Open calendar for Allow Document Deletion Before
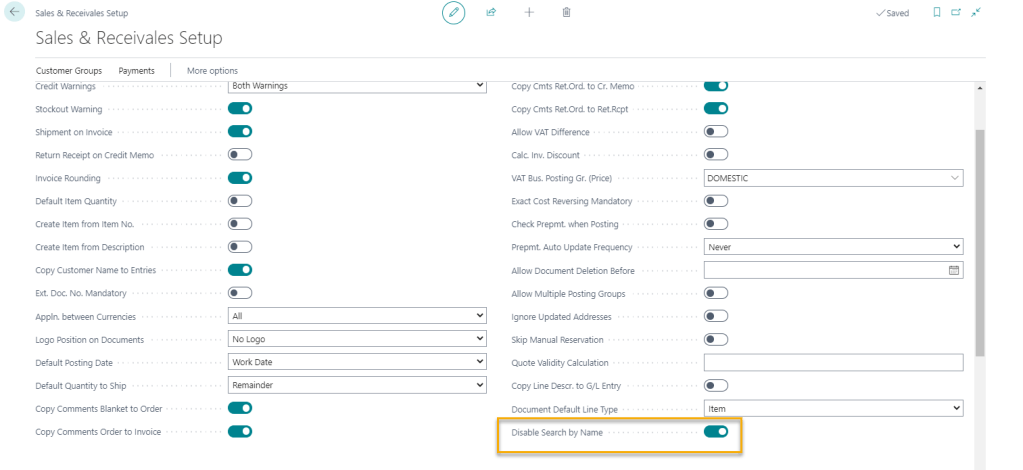 coord(953,270)
